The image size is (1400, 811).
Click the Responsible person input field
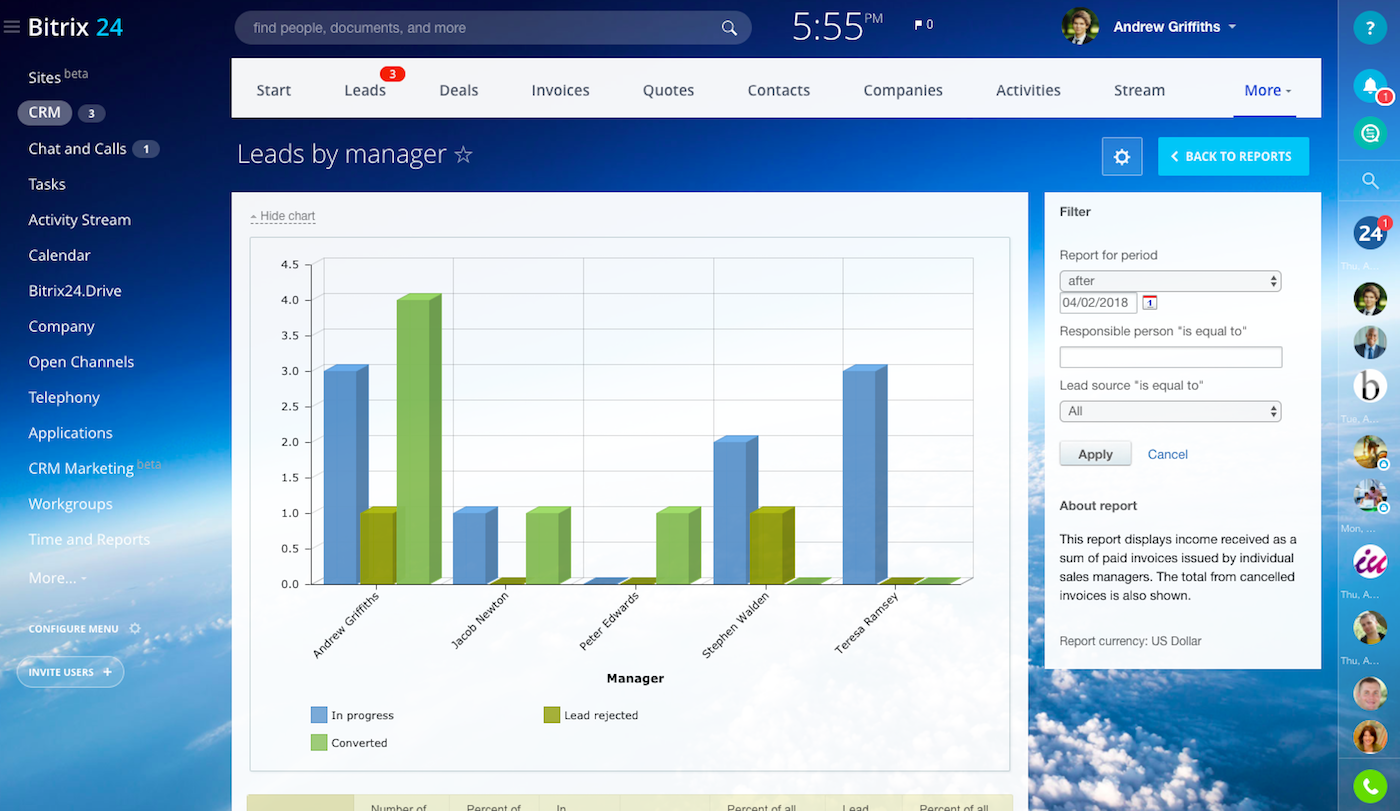click(x=1170, y=358)
